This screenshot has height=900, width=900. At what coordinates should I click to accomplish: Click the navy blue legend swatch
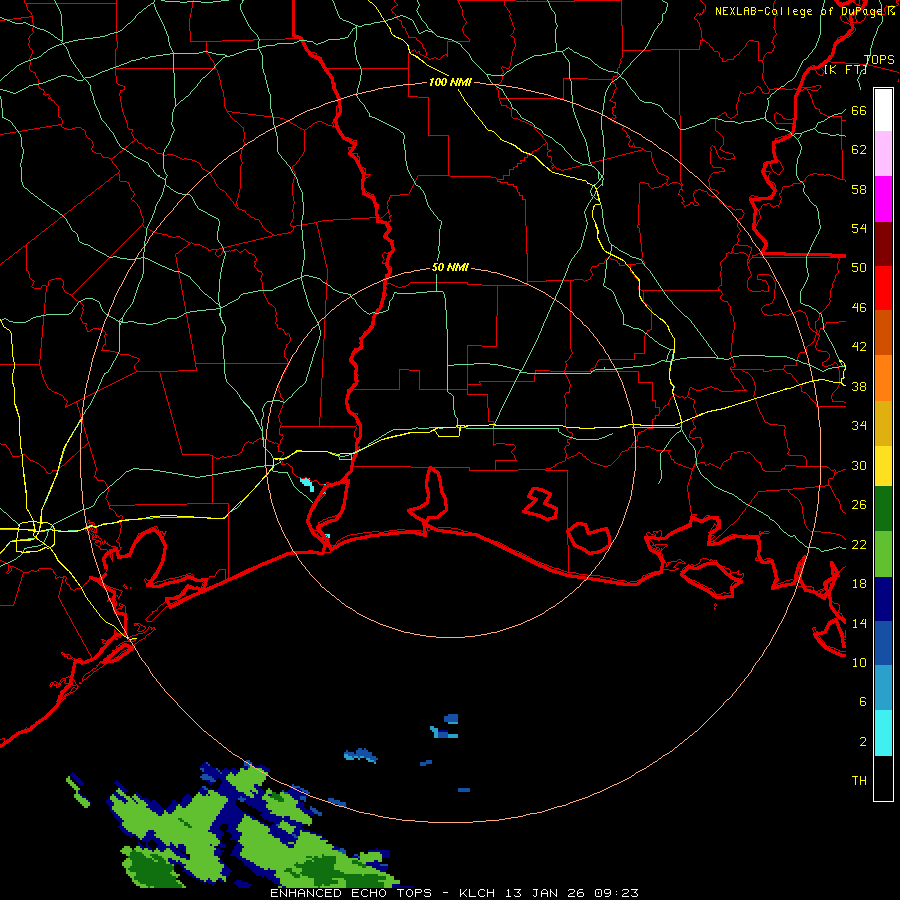pyautogui.click(x=883, y=599)
